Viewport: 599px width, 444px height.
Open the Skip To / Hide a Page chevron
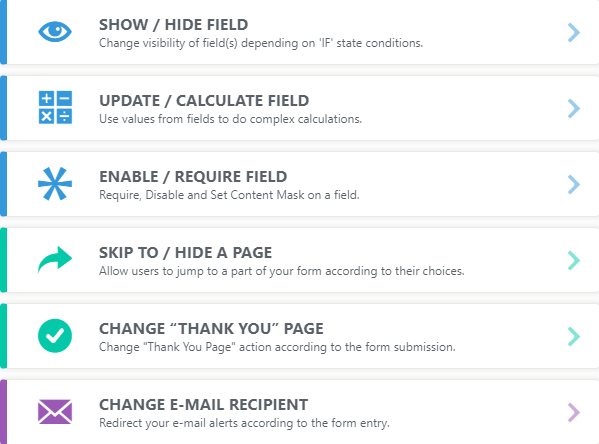pos(573,261)
